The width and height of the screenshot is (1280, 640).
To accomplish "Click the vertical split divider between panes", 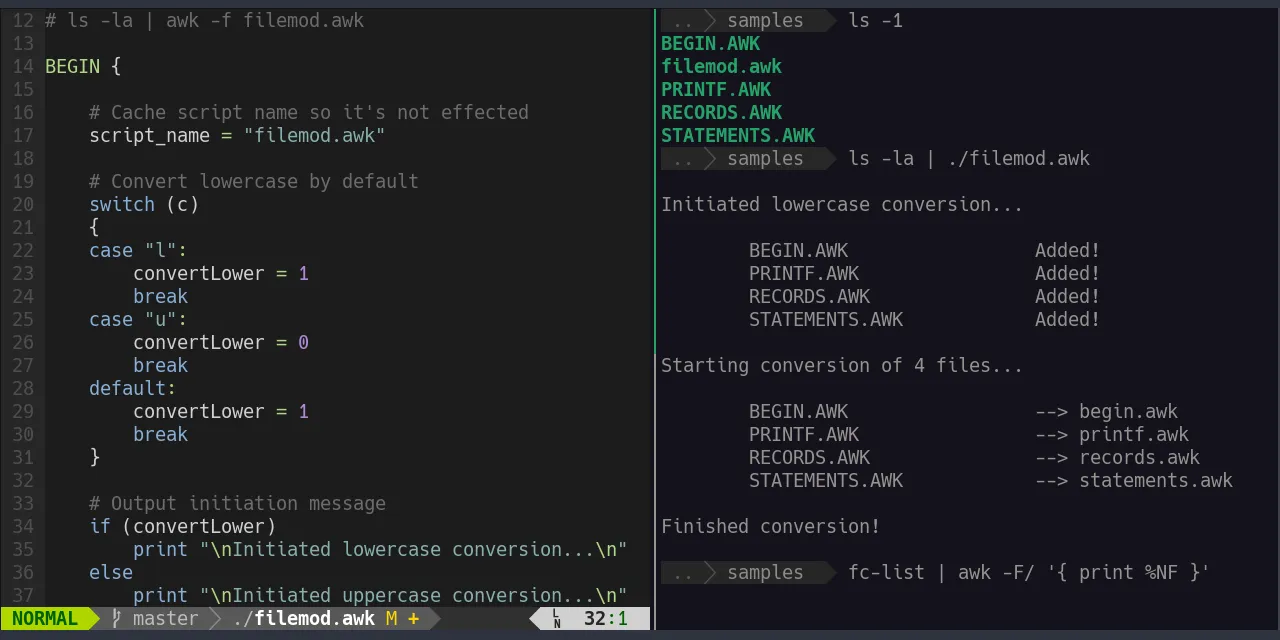I will 655,320.
